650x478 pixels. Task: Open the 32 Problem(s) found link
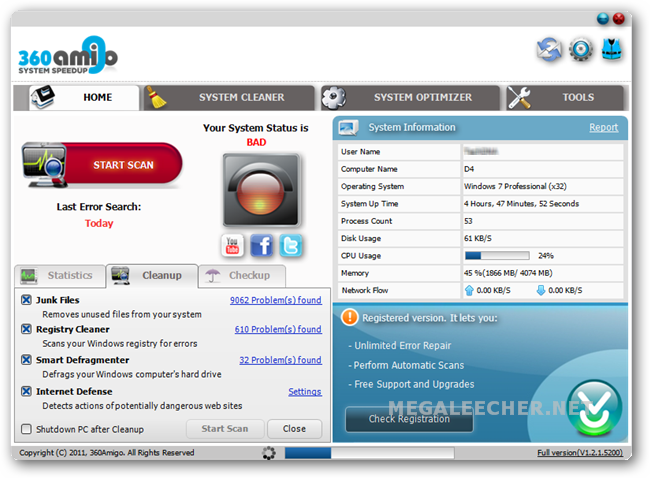[280, 359]
